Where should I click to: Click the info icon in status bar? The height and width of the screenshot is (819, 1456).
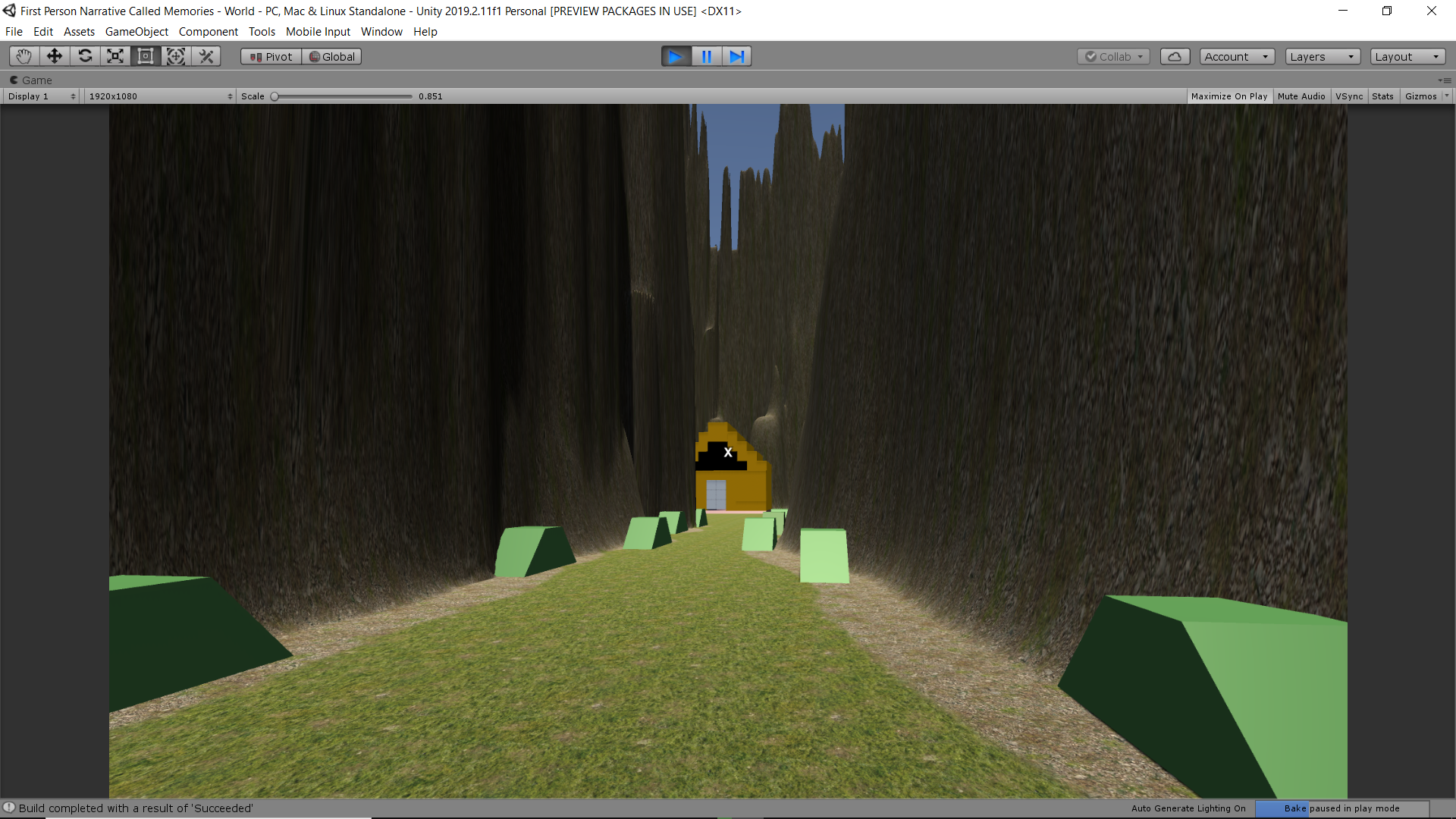point(9,808)
